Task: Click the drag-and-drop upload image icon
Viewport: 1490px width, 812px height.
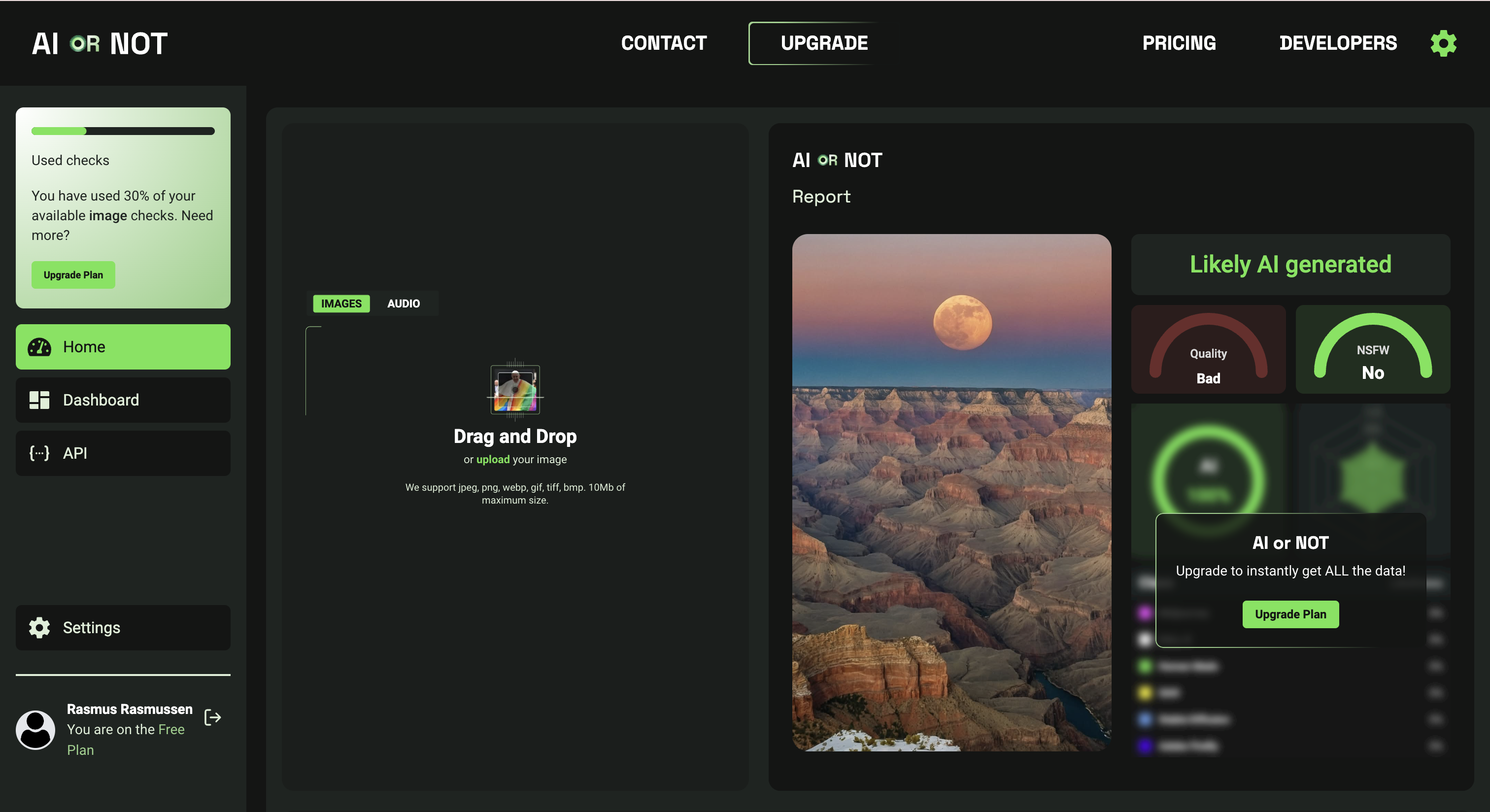Action: (515, 389)
